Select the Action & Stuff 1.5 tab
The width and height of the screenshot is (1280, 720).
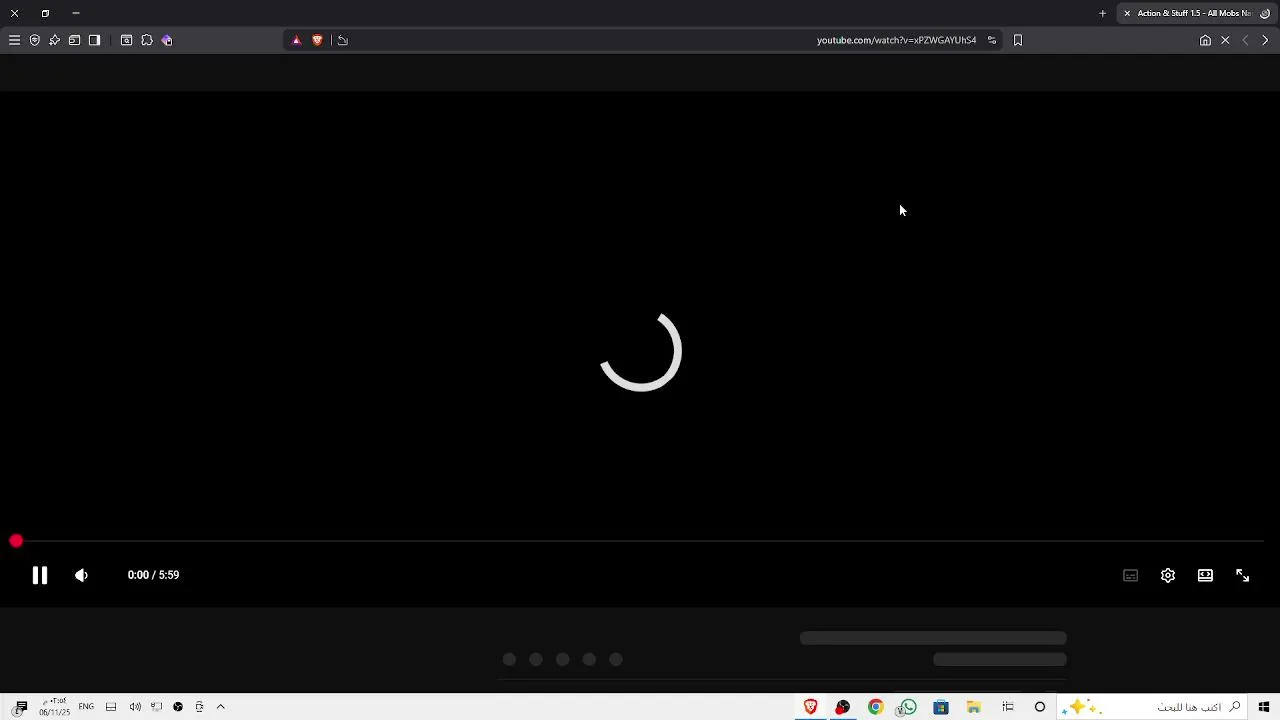[x=1196, y=13]
